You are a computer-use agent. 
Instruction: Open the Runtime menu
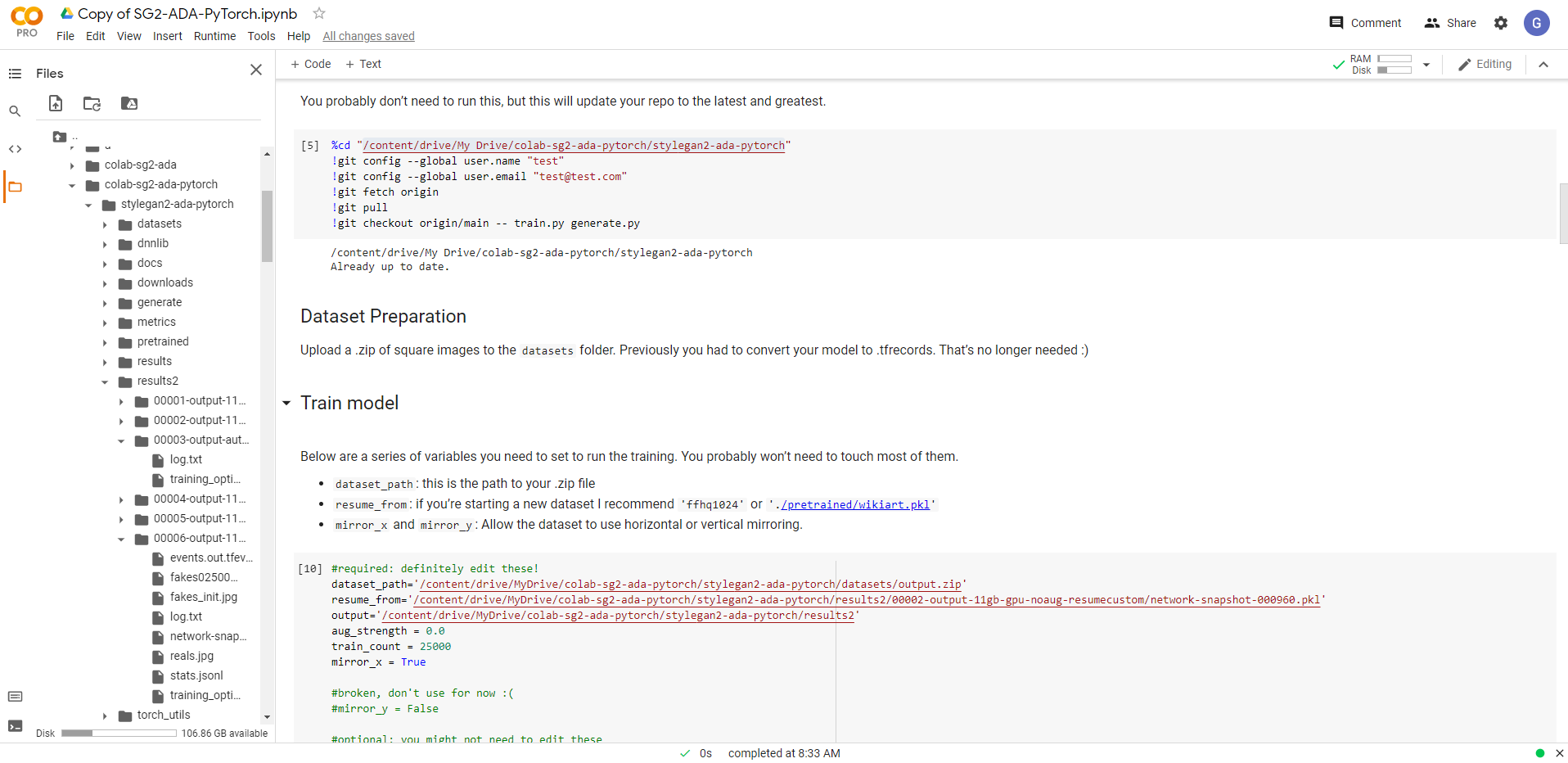click(x=214, y=36)
